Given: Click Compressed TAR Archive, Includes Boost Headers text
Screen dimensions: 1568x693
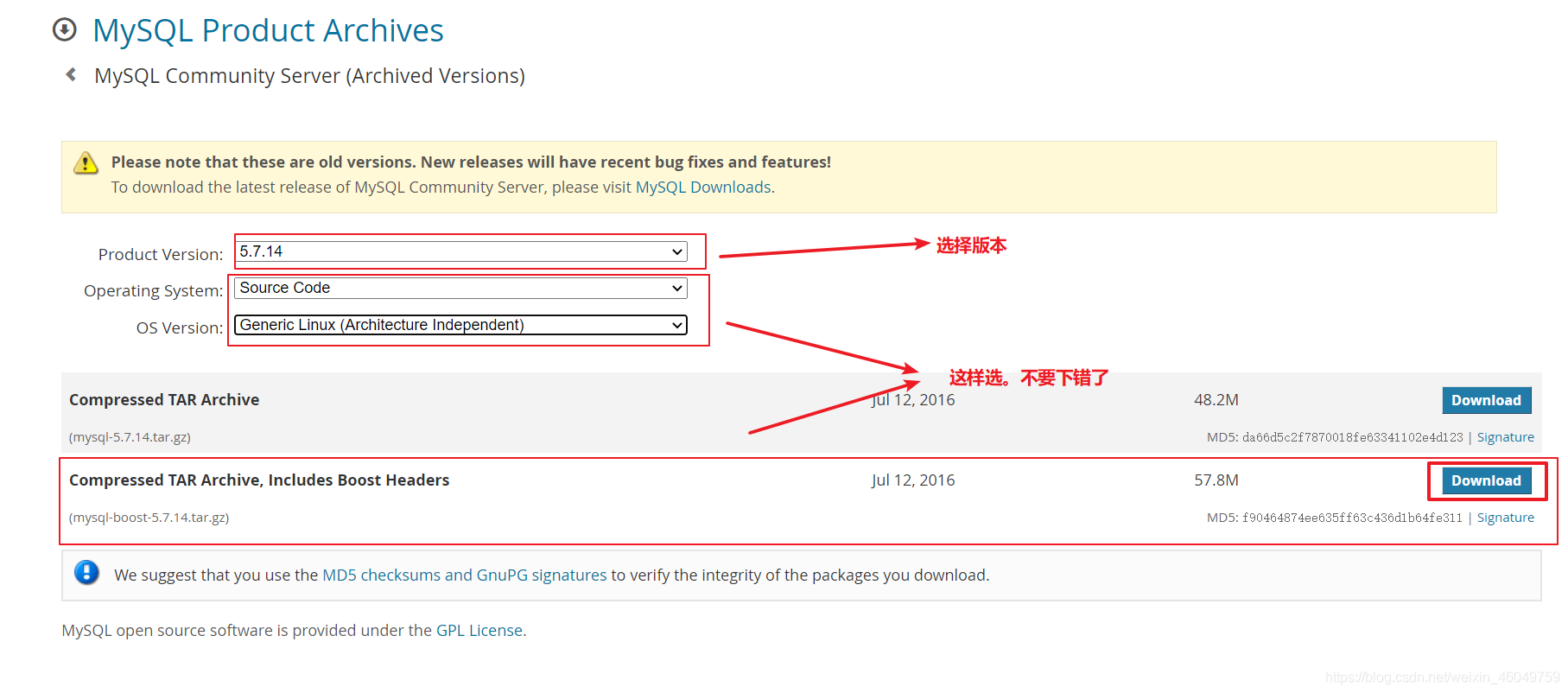Looking at the screenshot, I should pyautogui.click(x=259, y=480).
